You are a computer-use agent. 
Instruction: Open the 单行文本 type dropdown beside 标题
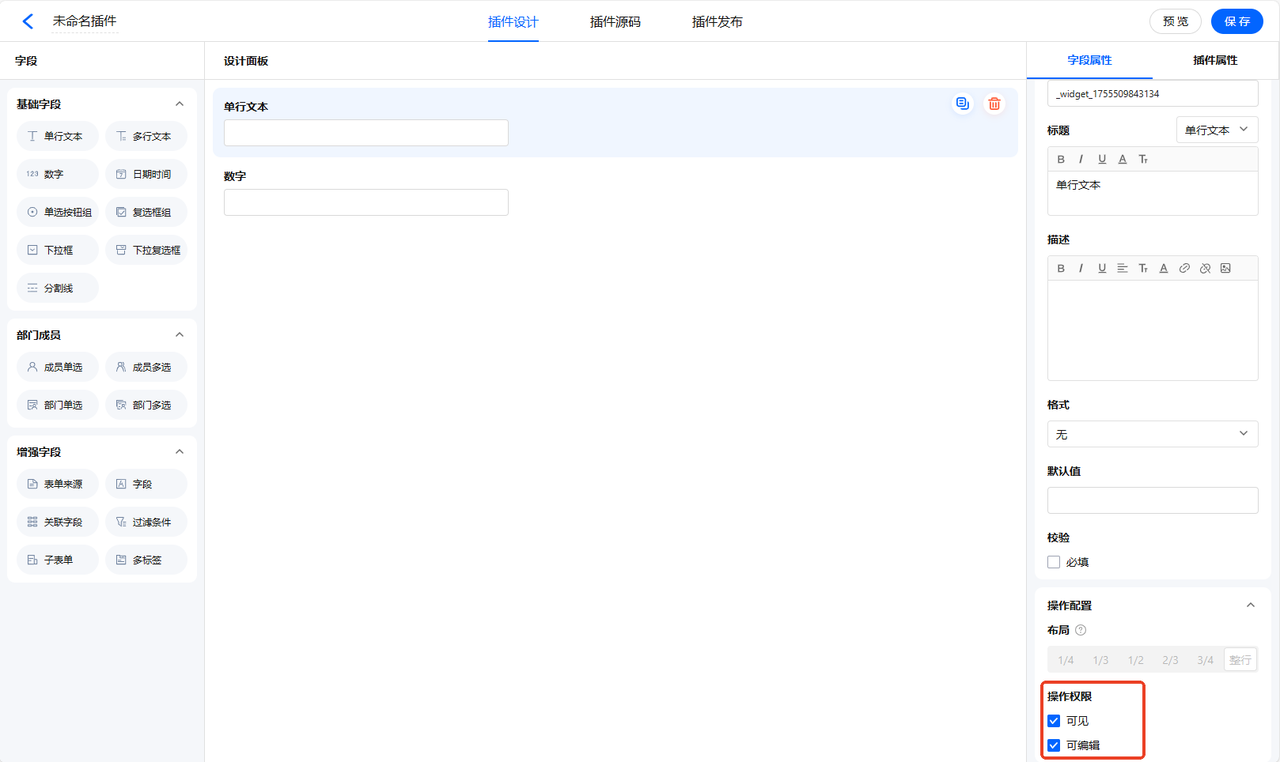click(x=1217, y=130)
